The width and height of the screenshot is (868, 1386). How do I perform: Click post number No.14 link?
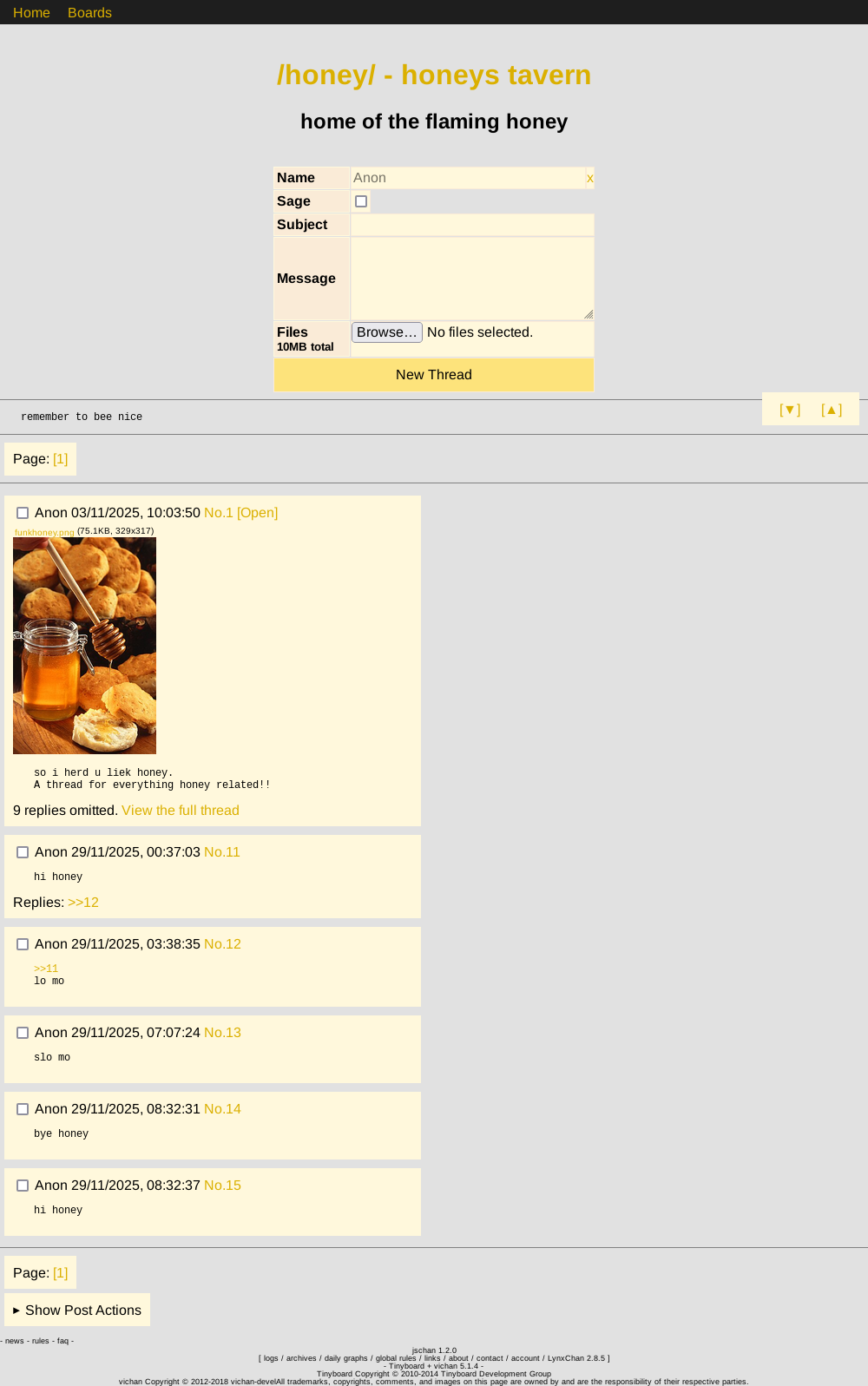click(x=222, y=1109)
